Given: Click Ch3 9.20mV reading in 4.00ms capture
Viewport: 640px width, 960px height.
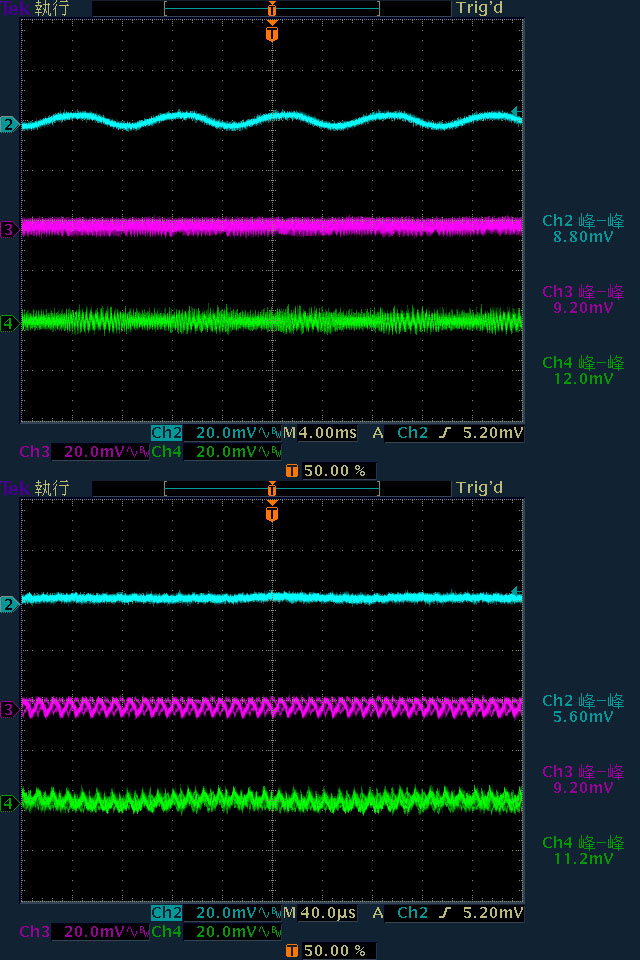Looking at the screenshot, I should coord(583,308).
